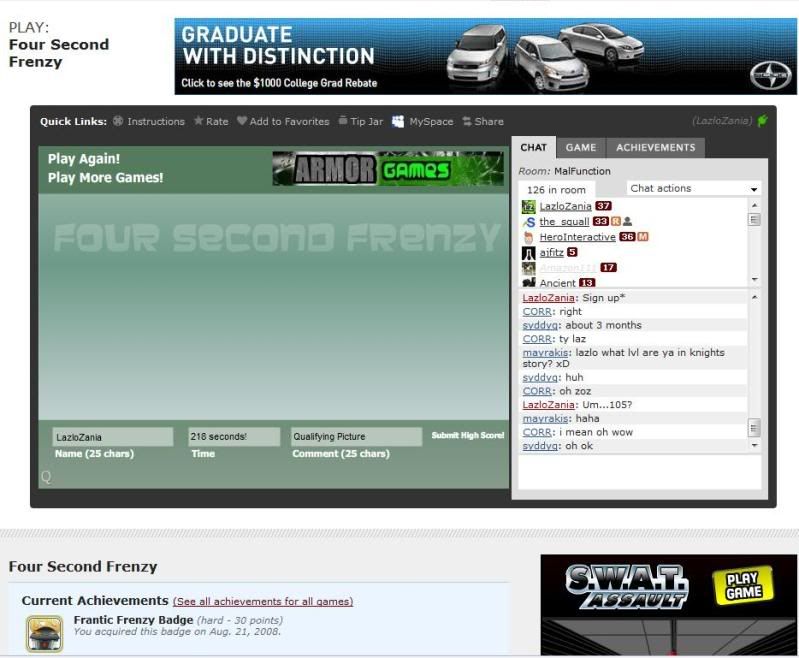Image resolution: width=799 pixels, height=658 pixels.
Task: Click Ancient's avatar icon
Action: click(528, 282)
